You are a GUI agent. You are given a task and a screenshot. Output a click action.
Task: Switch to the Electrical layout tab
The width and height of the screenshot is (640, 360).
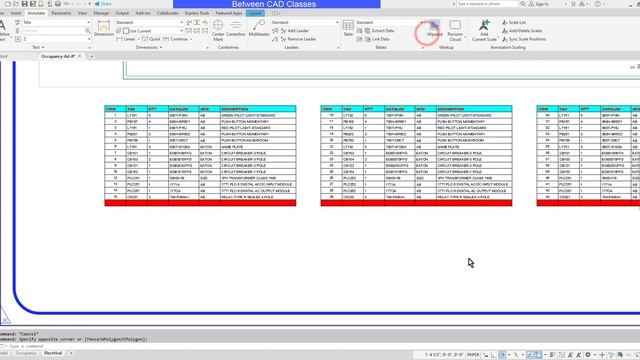pos(53,353)
